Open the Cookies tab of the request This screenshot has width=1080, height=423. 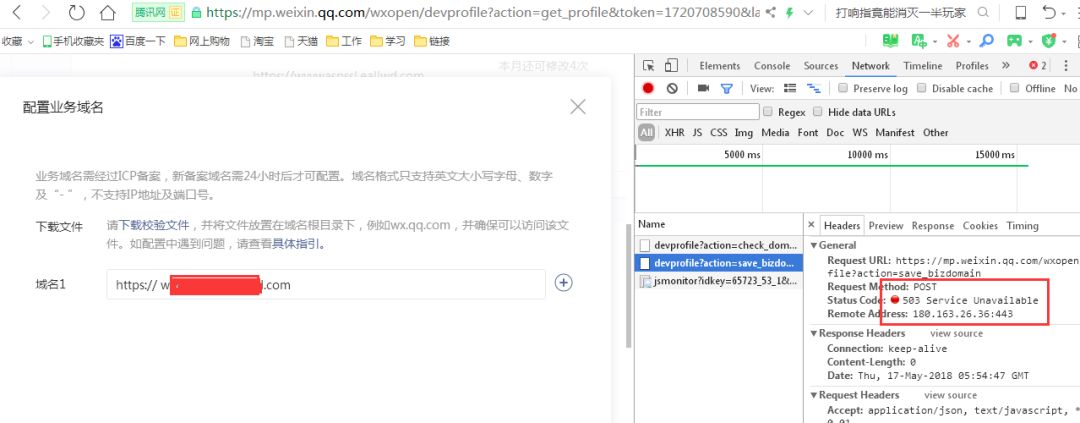click(x=980, y=225)
